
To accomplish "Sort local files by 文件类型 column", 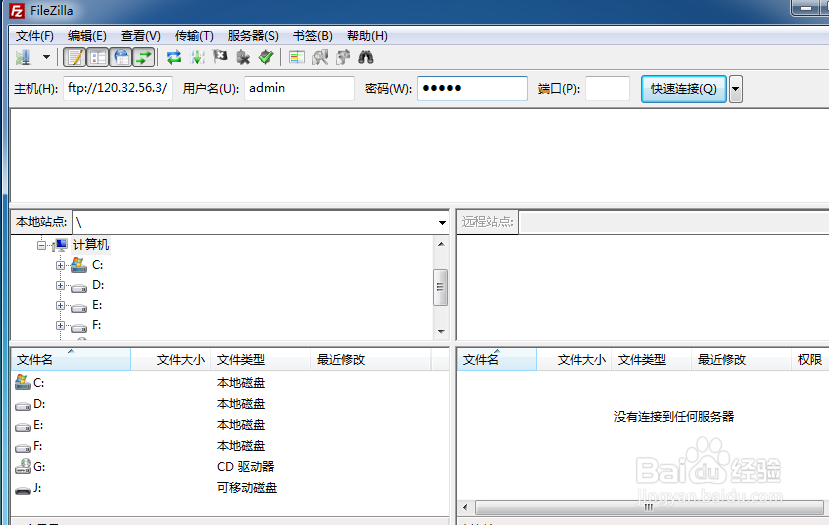I will coord(261,360).
